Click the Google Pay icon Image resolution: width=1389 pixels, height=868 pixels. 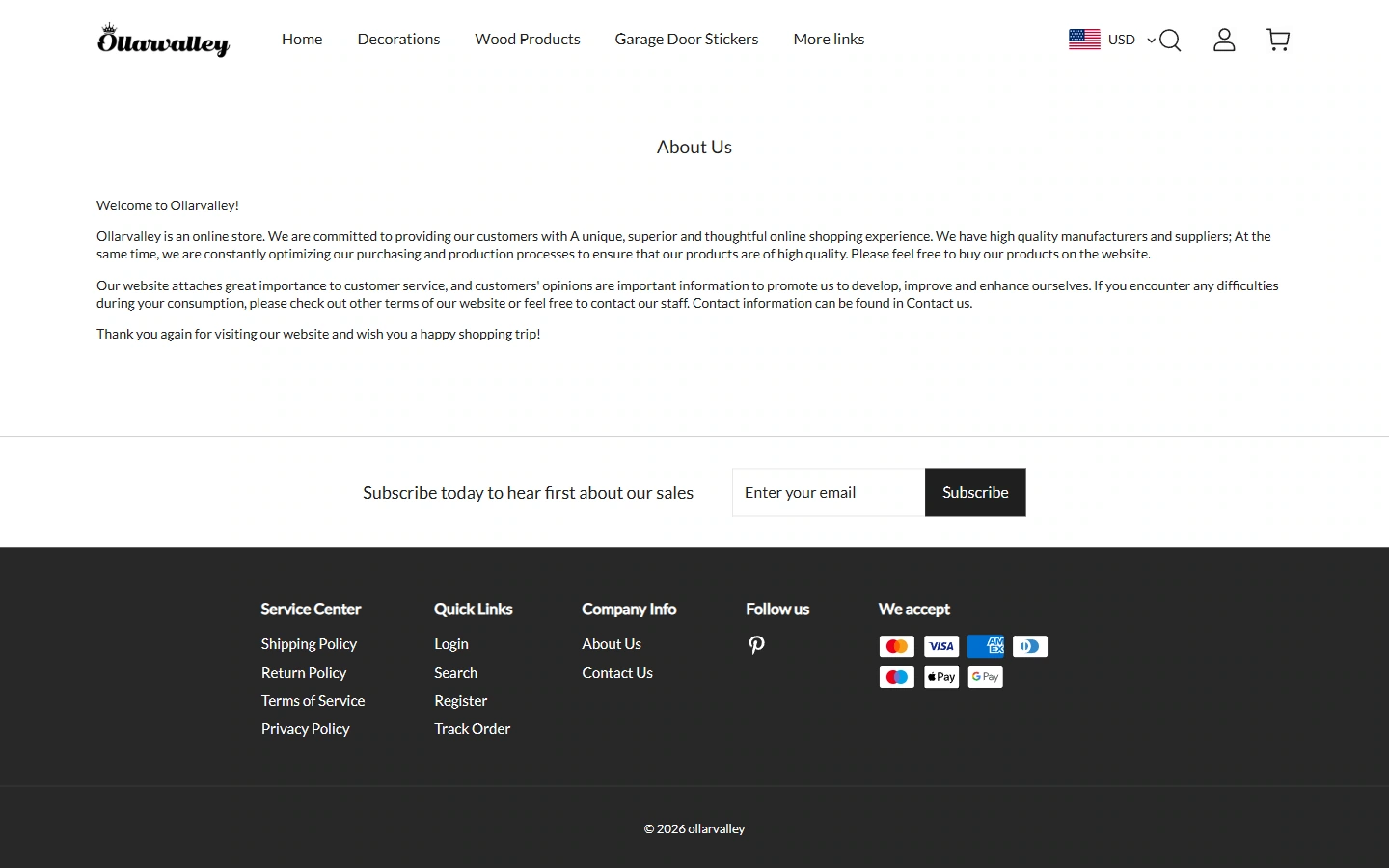point(986,677)
